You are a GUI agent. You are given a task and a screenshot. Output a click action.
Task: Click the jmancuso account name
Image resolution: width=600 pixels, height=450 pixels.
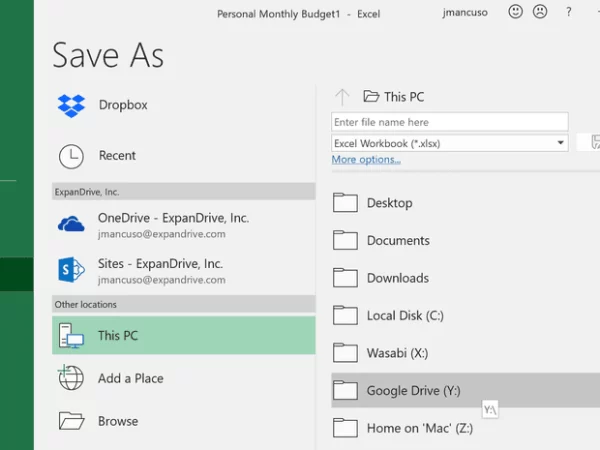465,12
